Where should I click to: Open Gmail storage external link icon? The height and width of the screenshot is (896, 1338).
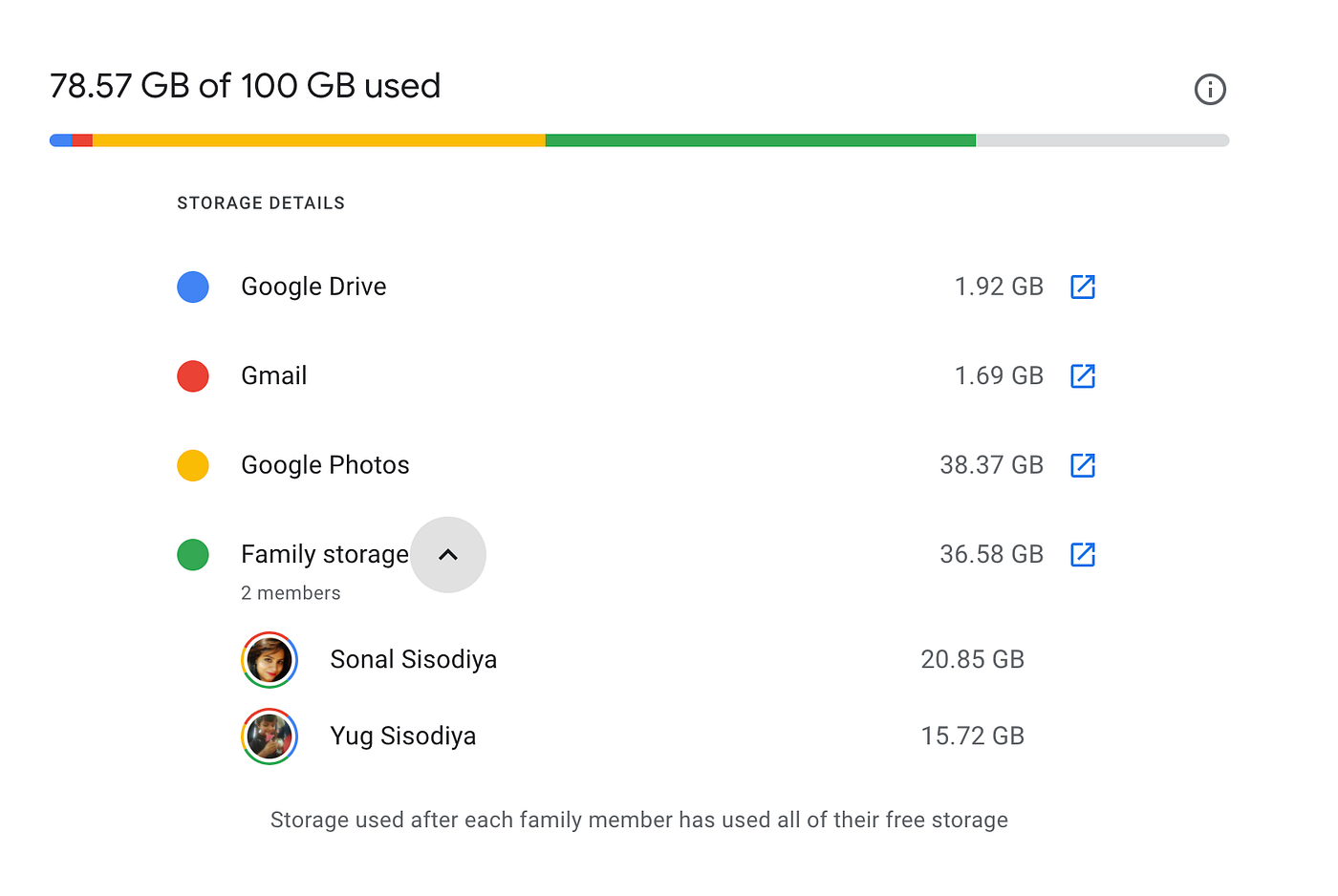[x=1083, y=376]
